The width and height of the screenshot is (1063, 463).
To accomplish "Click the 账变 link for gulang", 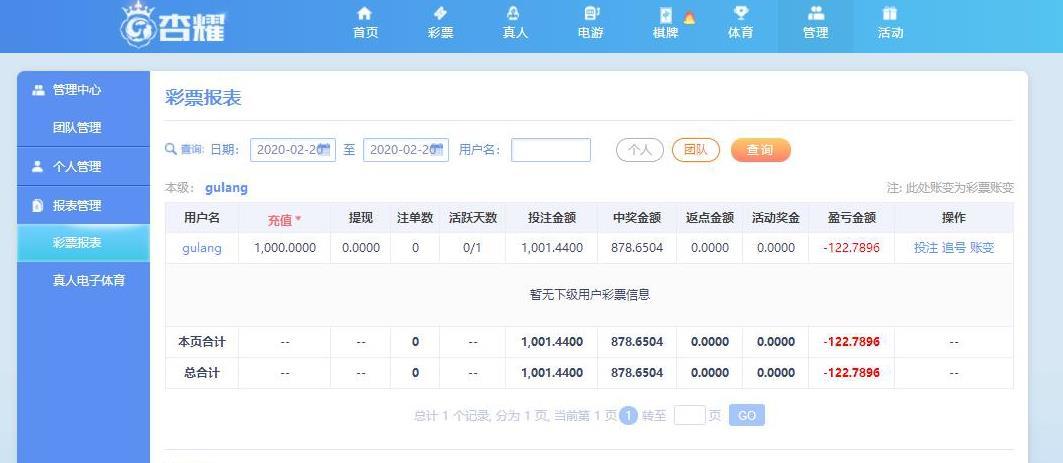I will click(x=982, y=248).
